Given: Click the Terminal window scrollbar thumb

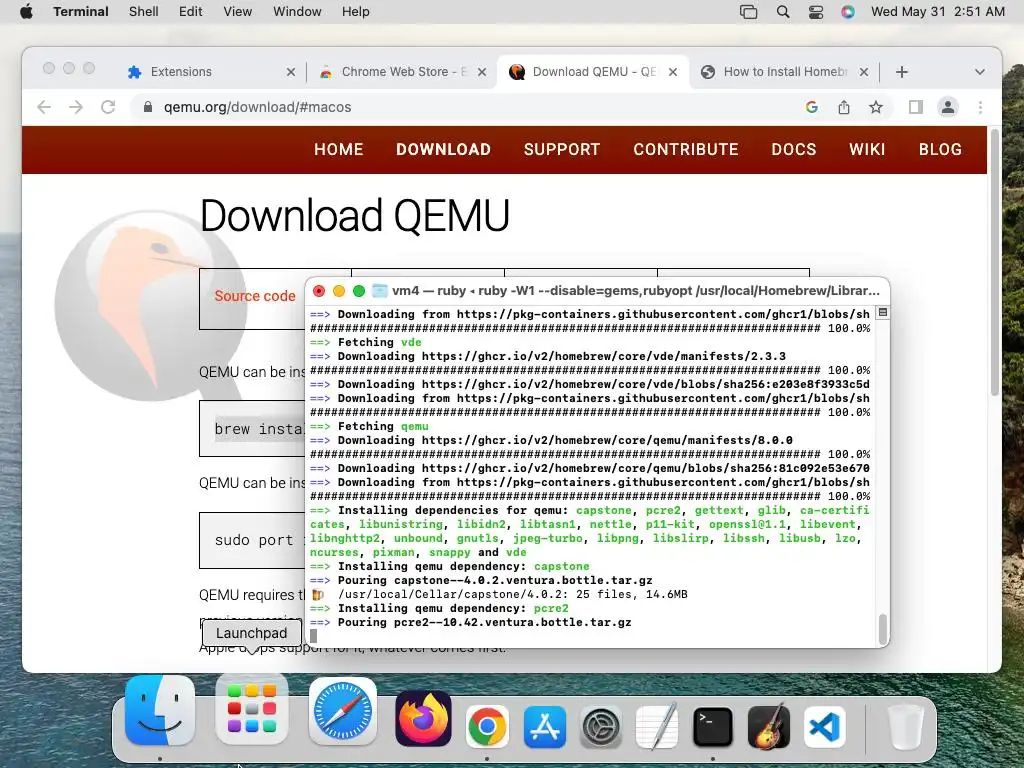Looking at the screenshot, I should click(x=882, y=629).
